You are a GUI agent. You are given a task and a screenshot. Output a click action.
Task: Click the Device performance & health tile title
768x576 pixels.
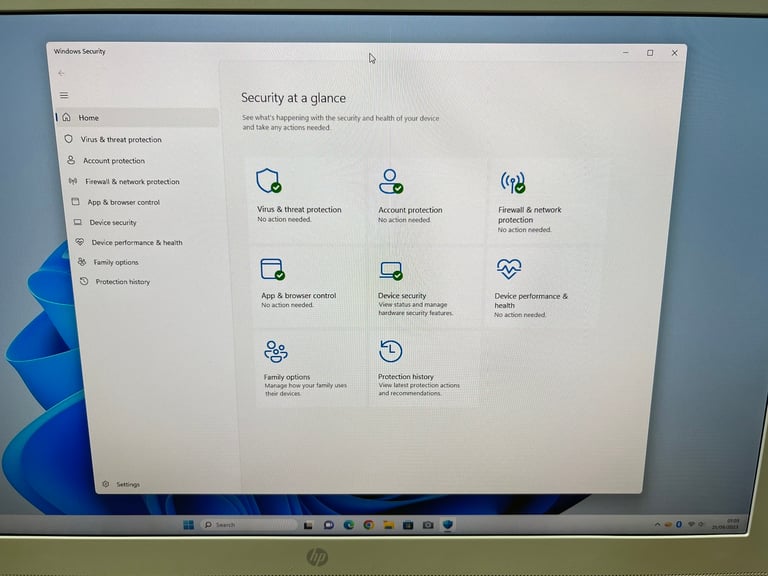[x=531, y=300]
